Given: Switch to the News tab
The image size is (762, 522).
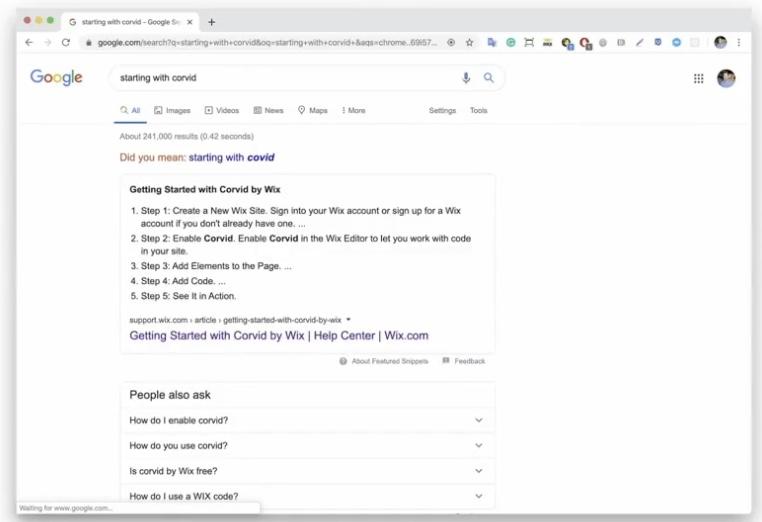Looking at the screenshot, I should (x=269, y=110).
